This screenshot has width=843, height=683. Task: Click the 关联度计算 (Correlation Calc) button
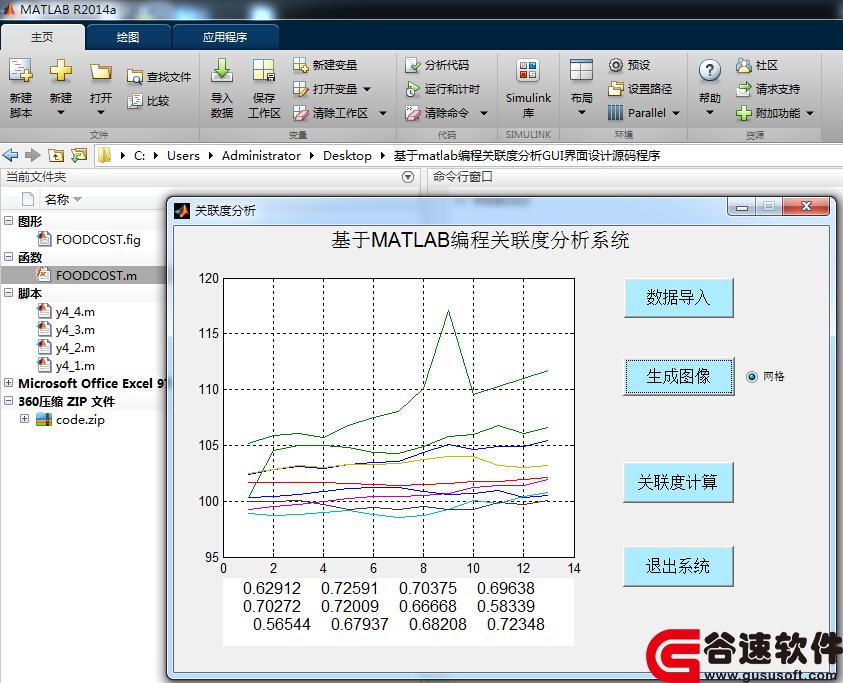pyautogui.click(x=678, y=482)
